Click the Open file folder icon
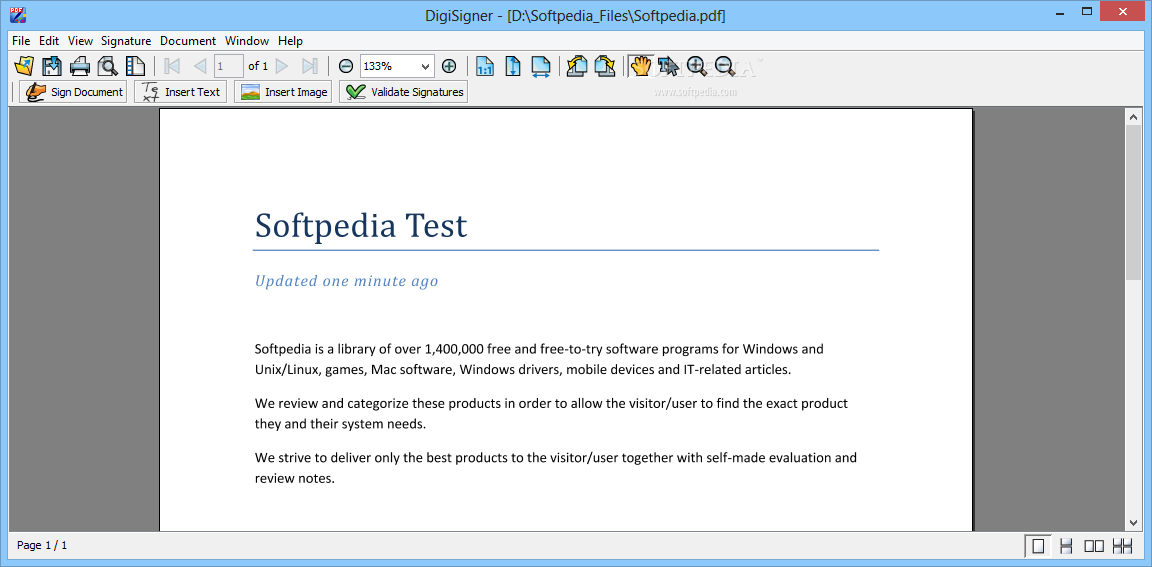1152x567 pixels. (x=24, y=66)
